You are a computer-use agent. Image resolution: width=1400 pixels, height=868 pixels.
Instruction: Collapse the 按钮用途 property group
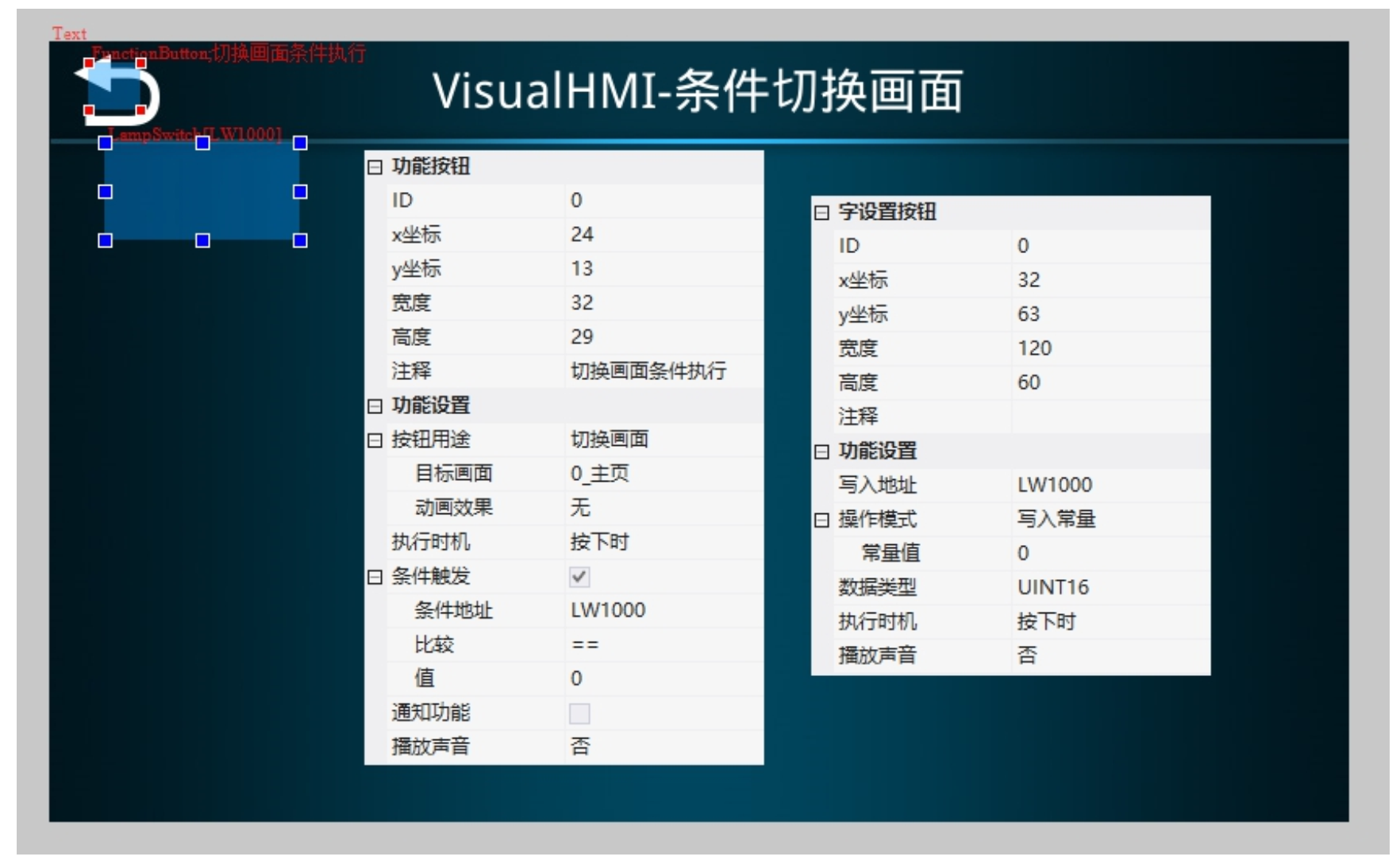point(375,440)
